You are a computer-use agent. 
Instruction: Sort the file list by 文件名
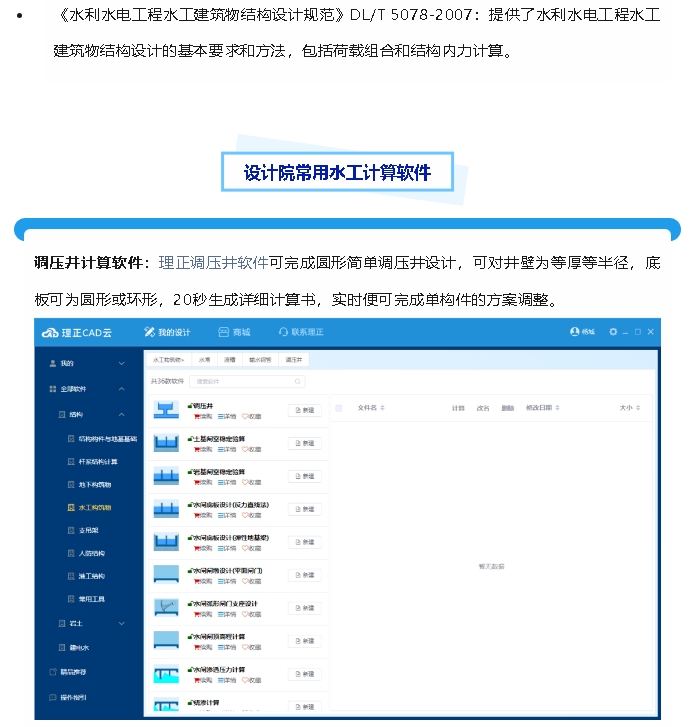tap(371, 408)
